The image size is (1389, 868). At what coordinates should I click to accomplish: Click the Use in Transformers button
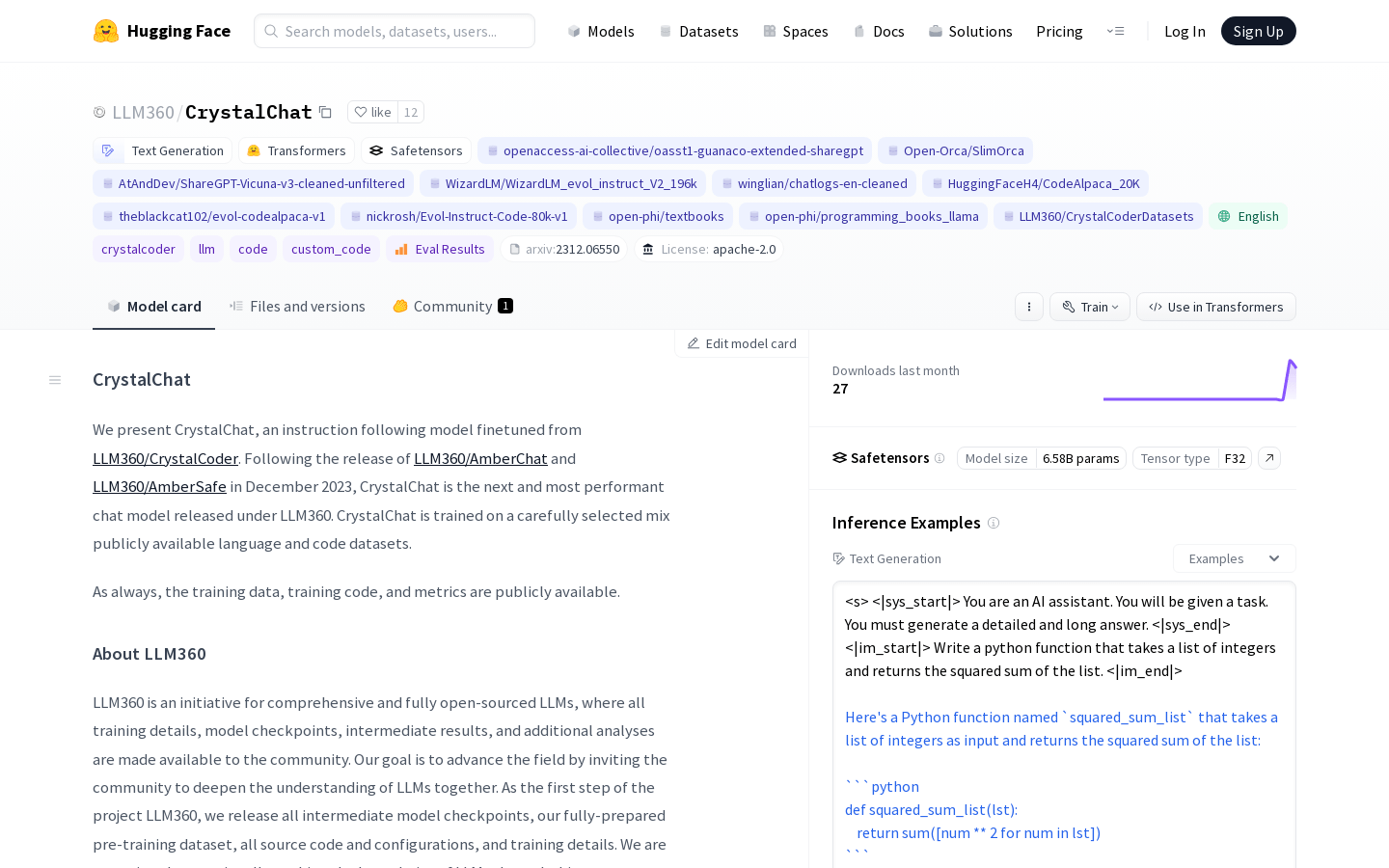pos(1215,307)
